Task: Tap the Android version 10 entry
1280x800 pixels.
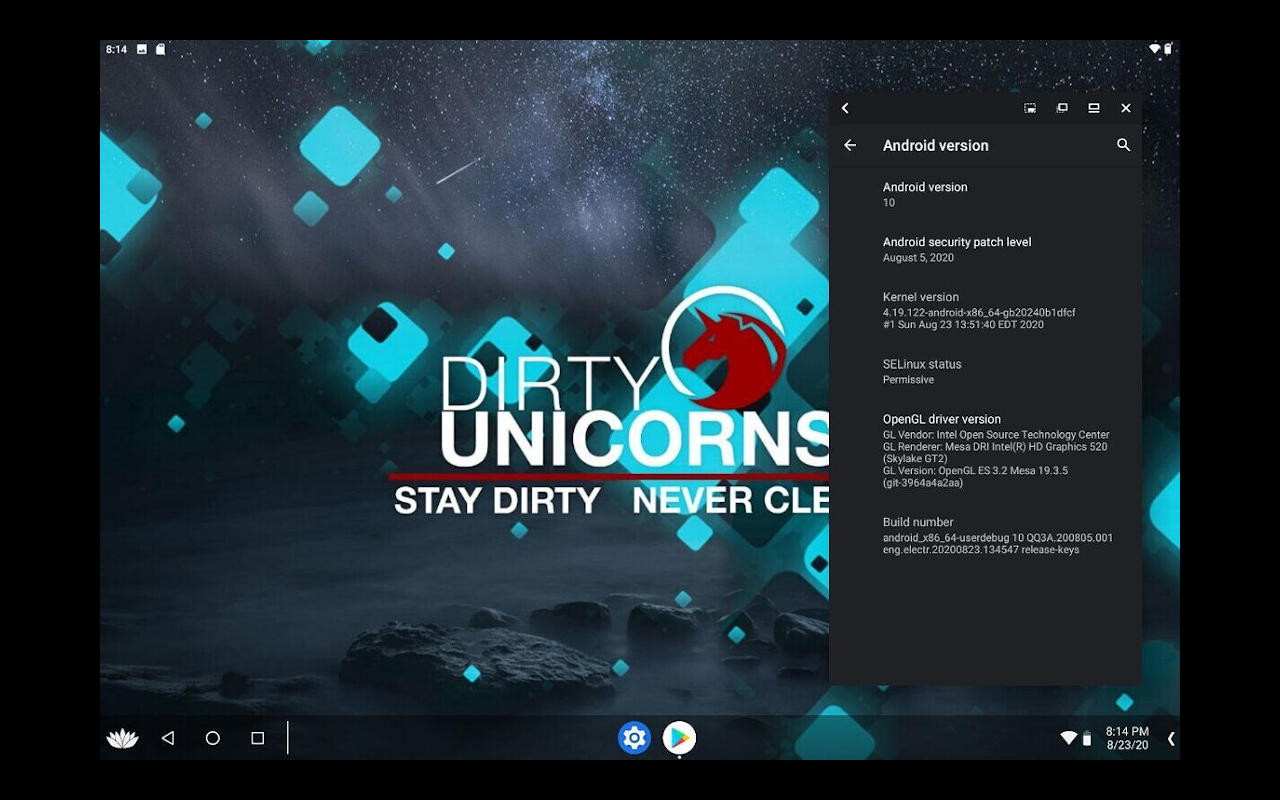Action: click(985, 194)
